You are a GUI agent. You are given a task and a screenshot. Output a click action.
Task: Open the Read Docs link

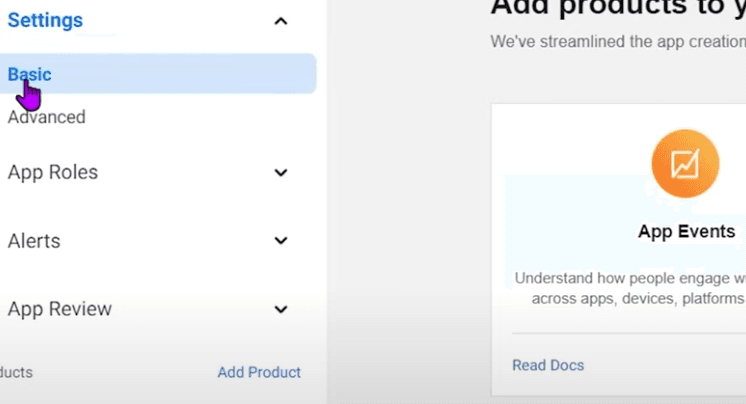pyautogui.click(x=548, y=365)
